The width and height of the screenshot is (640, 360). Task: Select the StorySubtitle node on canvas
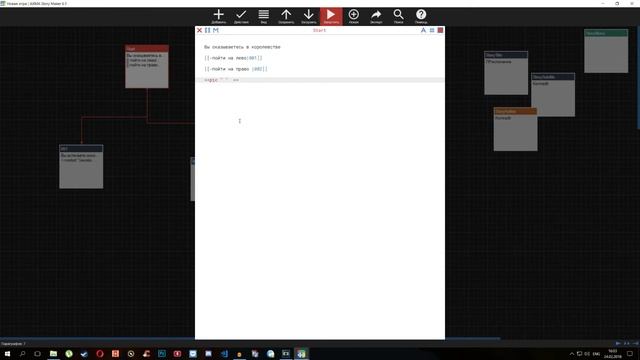click(553, 95)
